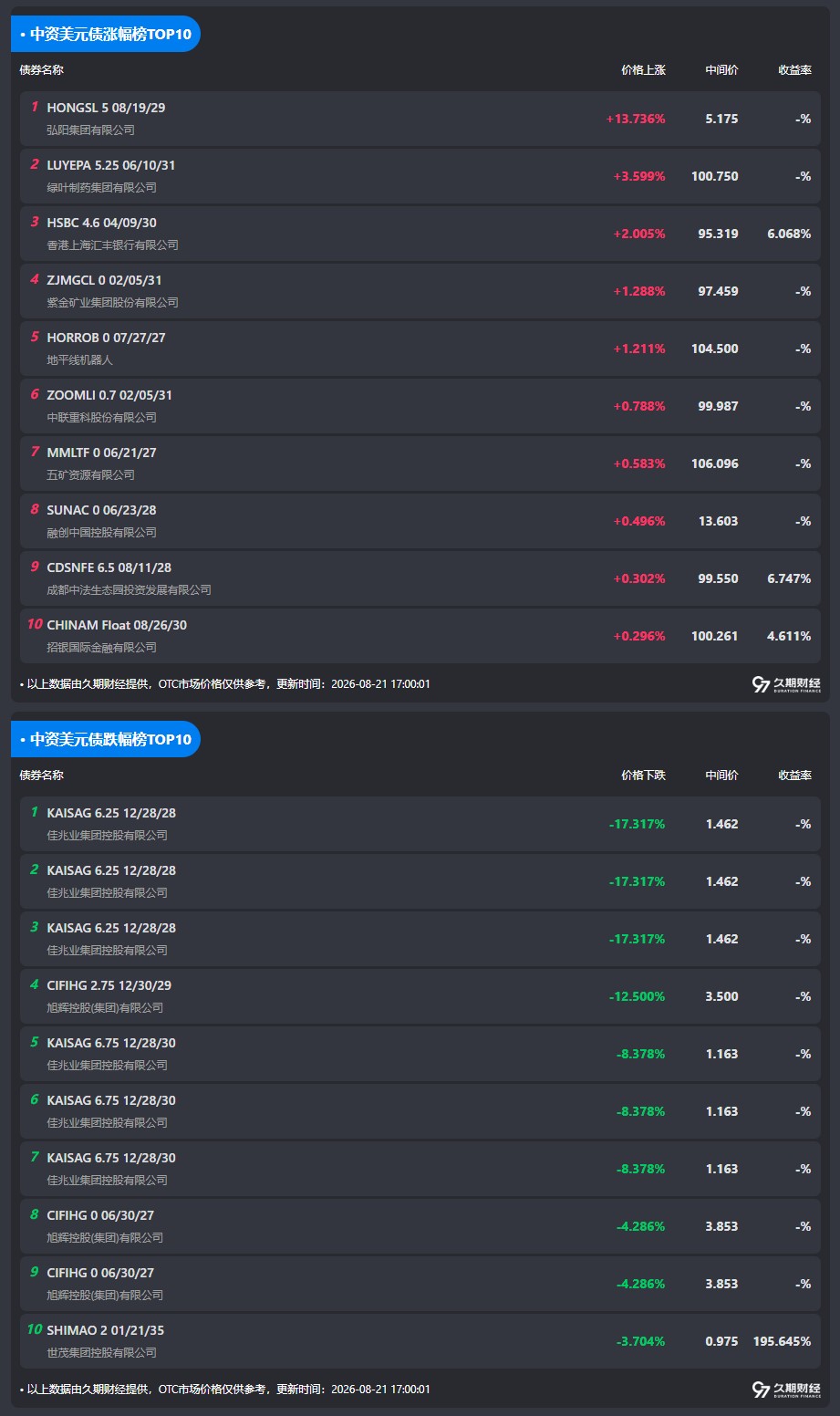Click the 195.645% yield value

[783, 1341]
